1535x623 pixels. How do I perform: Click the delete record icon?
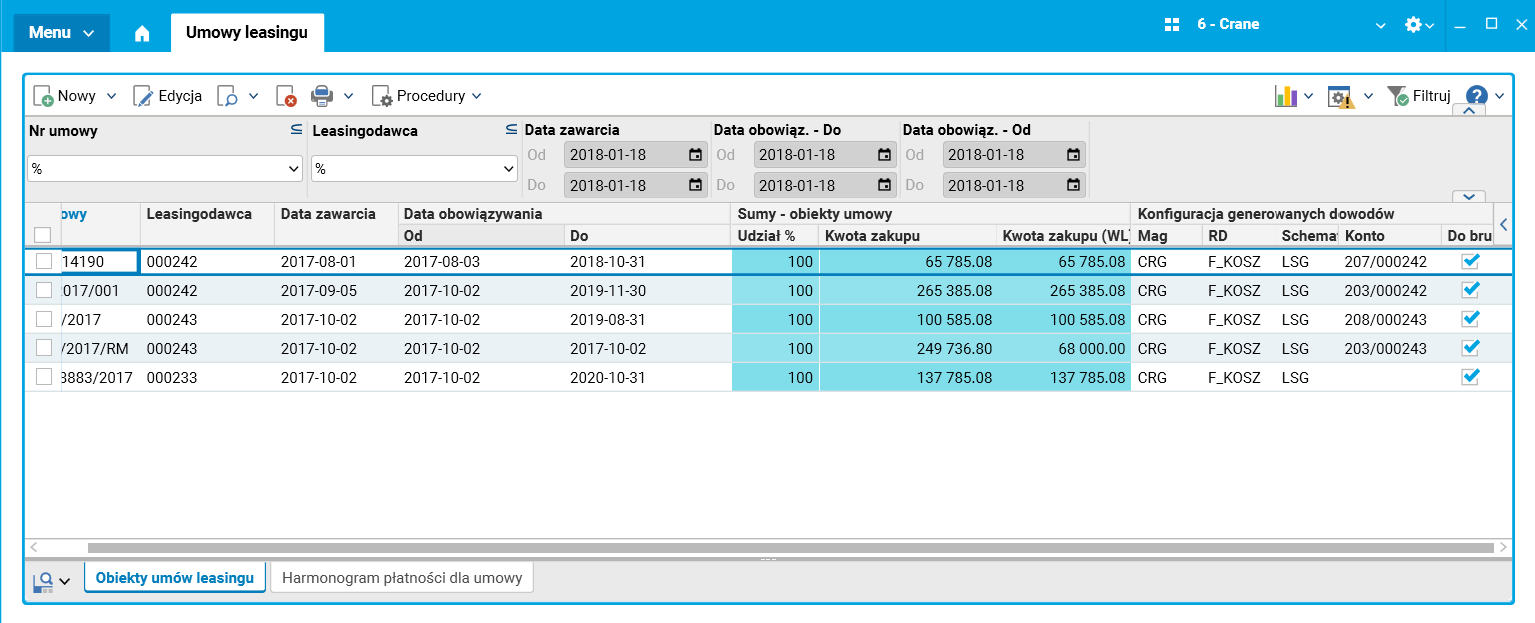pyautogui.click(x=286, y=96)
